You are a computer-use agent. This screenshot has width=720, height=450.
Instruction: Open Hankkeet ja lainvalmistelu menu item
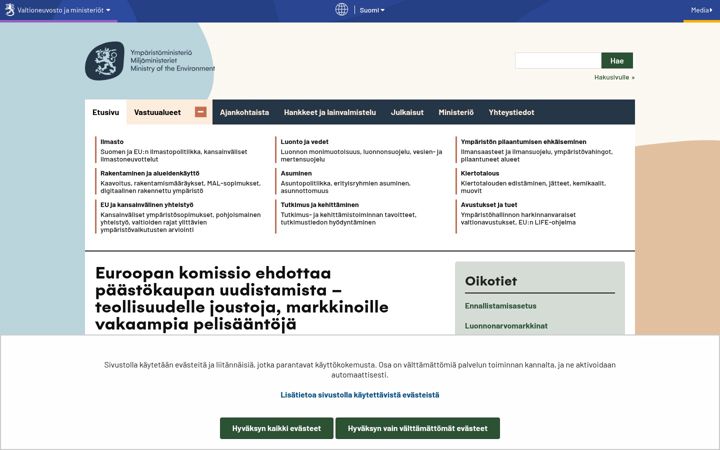pos(330,112)
